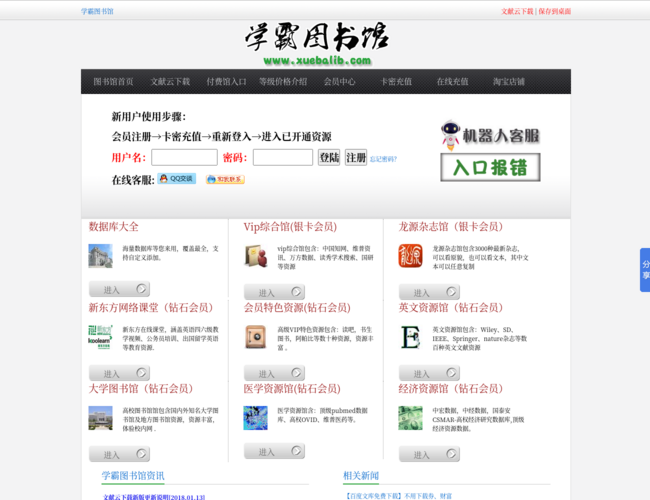
Task: Click 进入 button under 新东方网络课堂
Action: pos(119,373)
